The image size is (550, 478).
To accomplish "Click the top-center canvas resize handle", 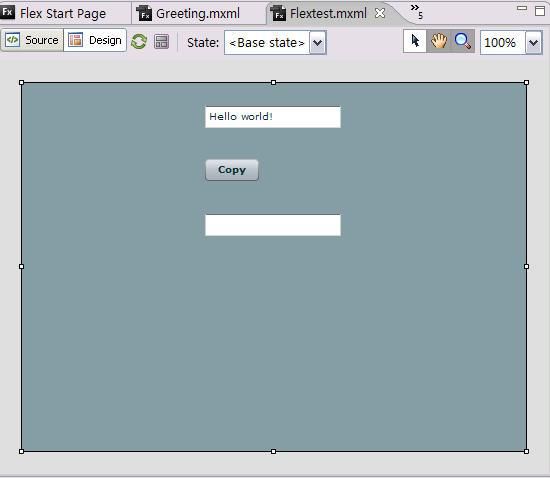I will [x=274, y=82].
